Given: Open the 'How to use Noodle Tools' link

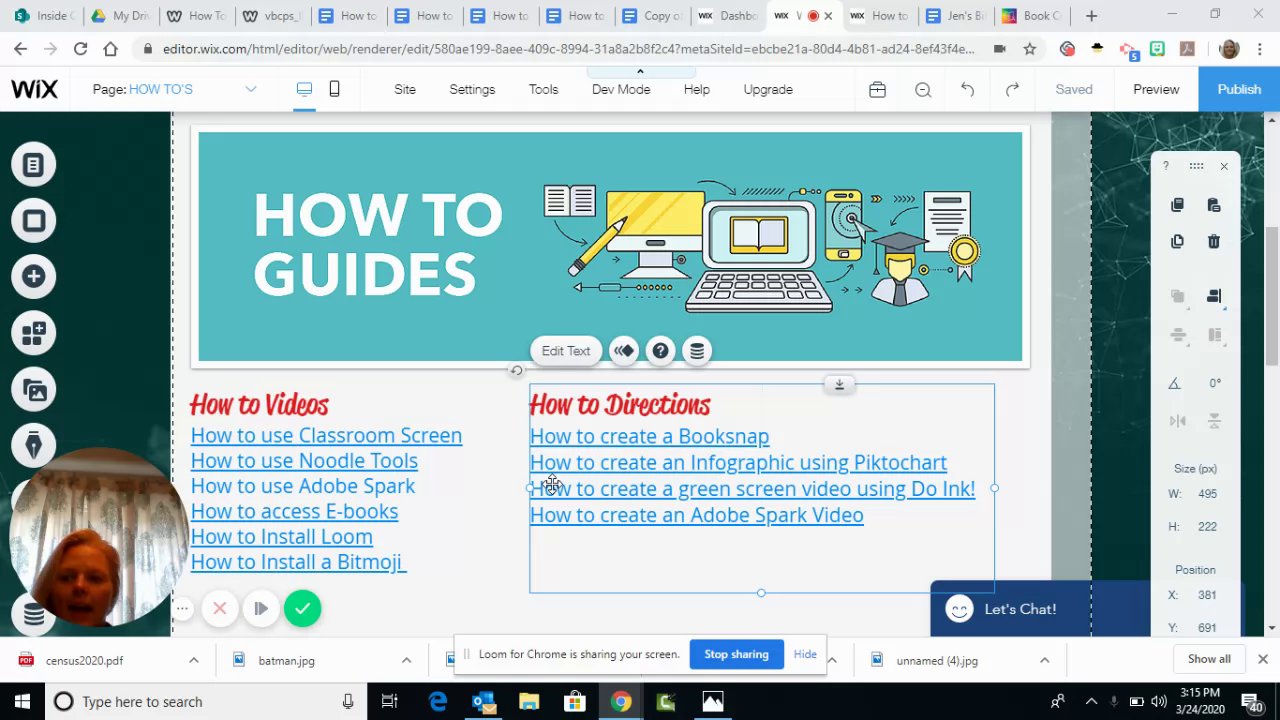Looking at the screenshot, I should [304, 460].
